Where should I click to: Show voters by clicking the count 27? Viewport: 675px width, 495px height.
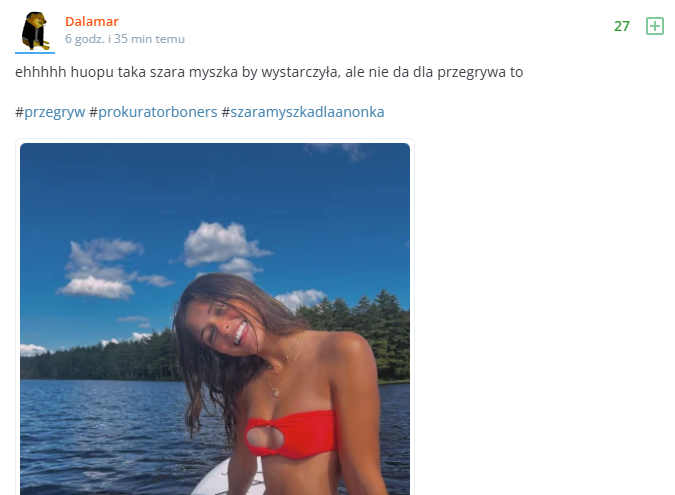pyautogui.click(x=622, y=26)
